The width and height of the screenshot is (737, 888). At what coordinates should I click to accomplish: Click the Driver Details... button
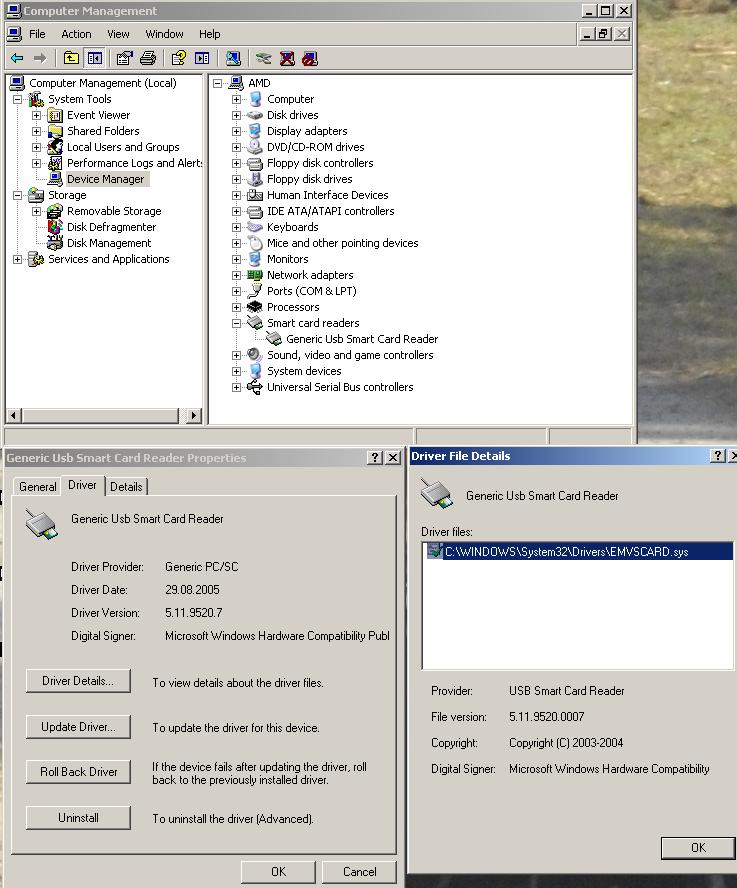78,681
